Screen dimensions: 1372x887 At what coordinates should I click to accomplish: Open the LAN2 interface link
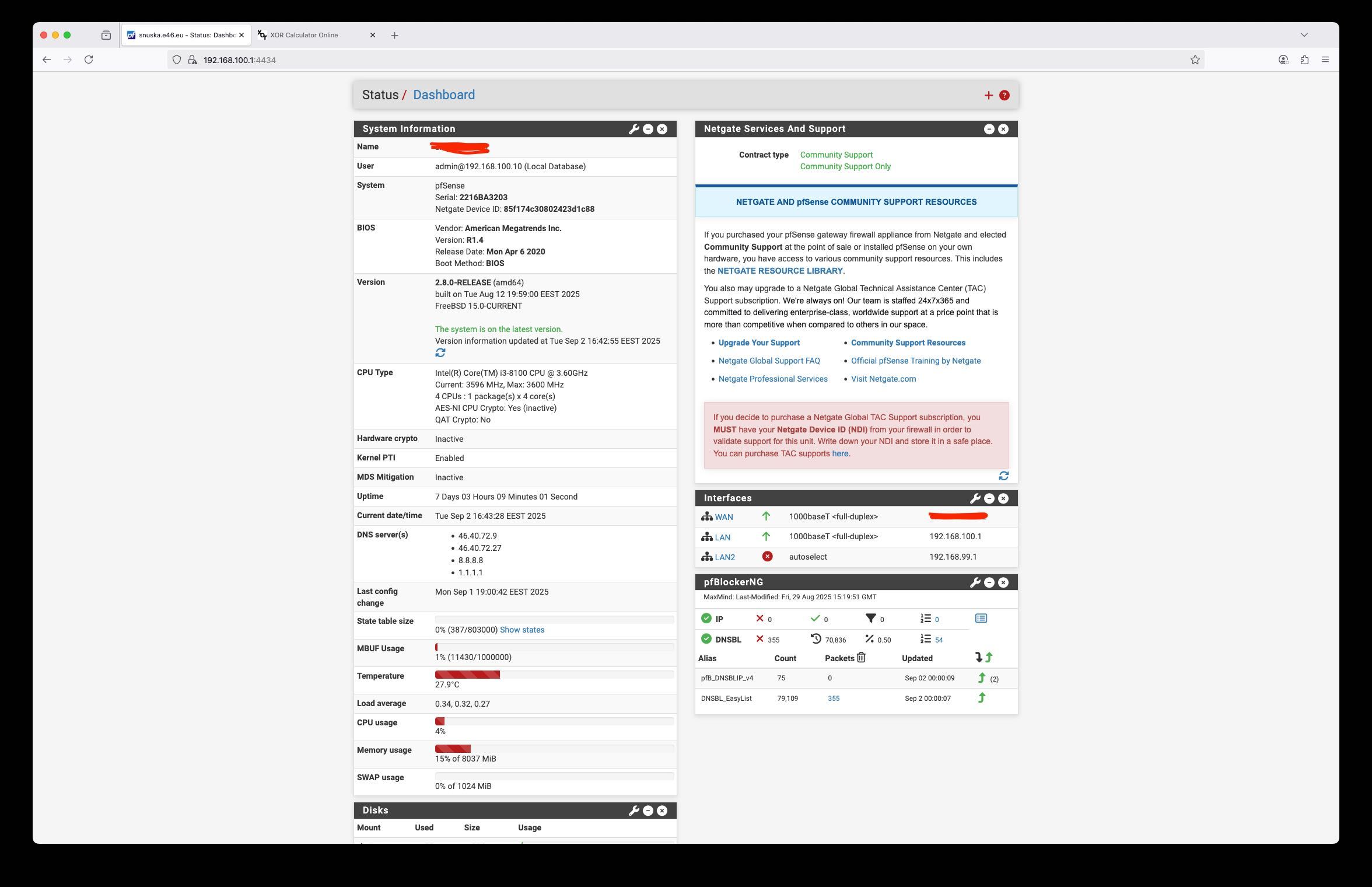point(725,557)
